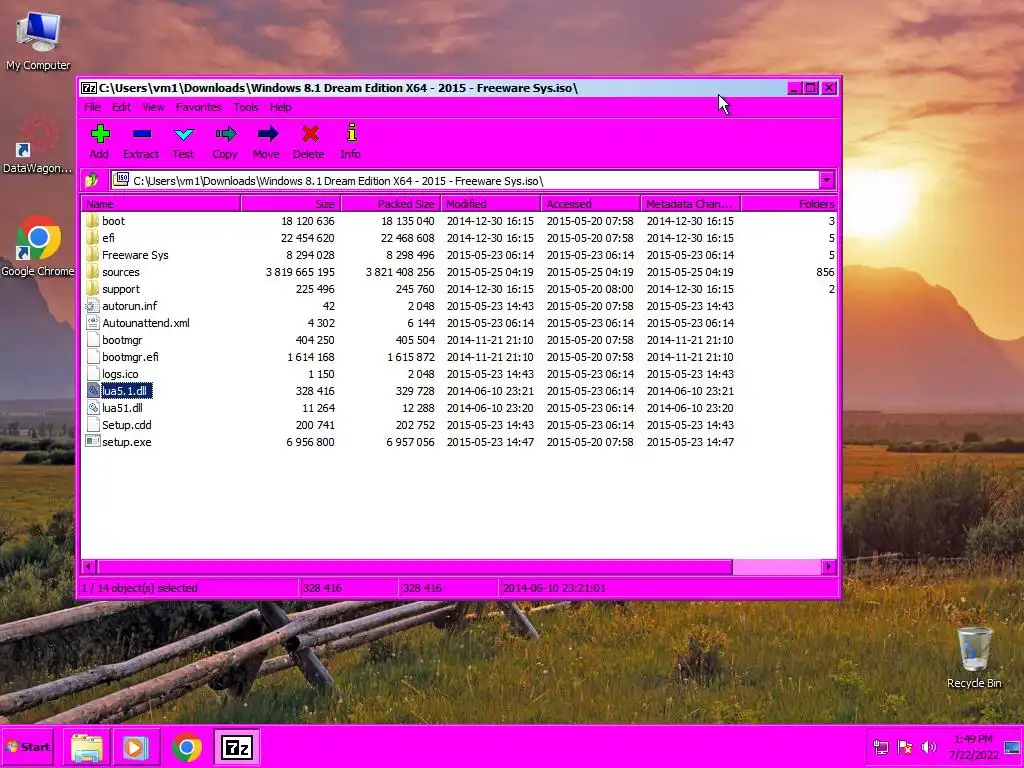Select the Setup.cdd file name

[127, 424]
